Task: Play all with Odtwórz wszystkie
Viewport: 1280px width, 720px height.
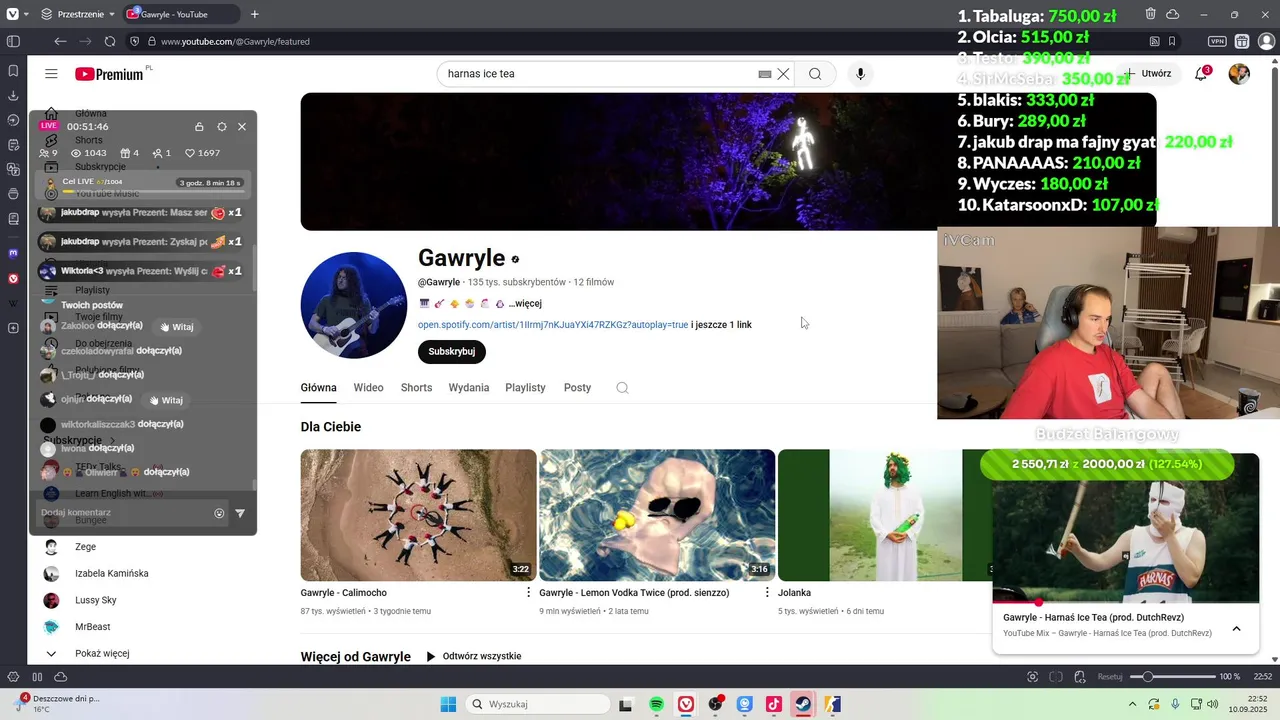Action: 473,657
